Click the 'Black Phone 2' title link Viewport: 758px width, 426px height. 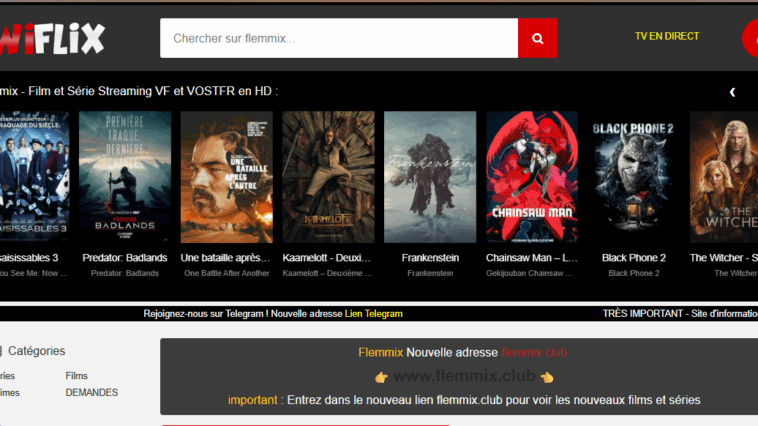(x=634, y=258)
